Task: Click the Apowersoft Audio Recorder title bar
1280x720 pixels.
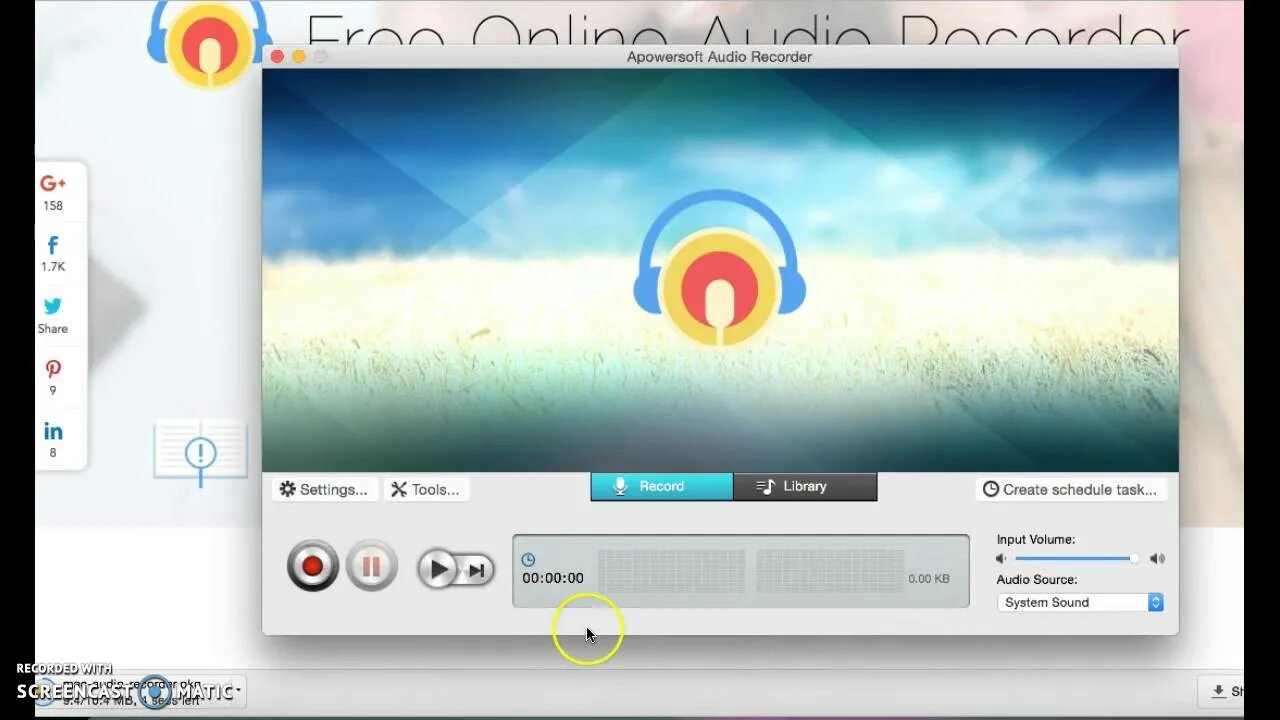Action: [x=719, y=57]
